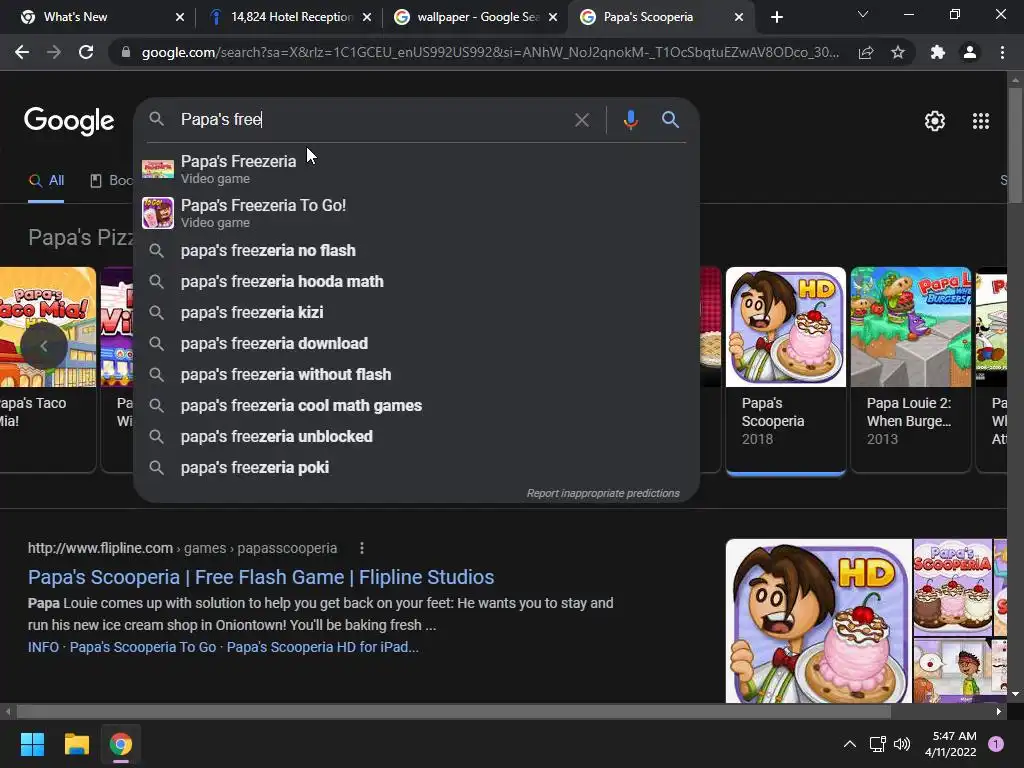Switch to What's New tab
This screenshot has height=768, width=1024.
(98, 17)
